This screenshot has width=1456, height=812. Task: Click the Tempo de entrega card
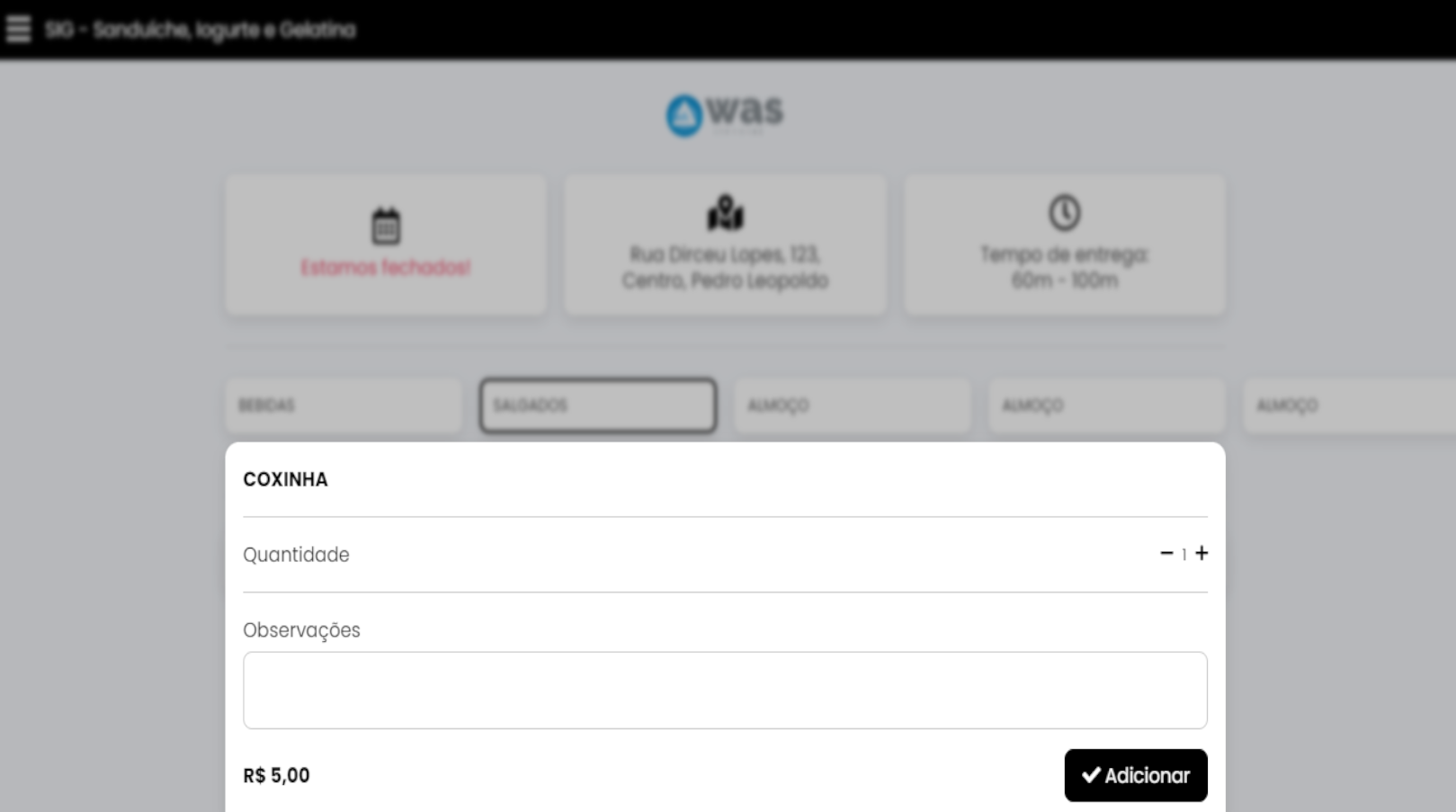1065,245
